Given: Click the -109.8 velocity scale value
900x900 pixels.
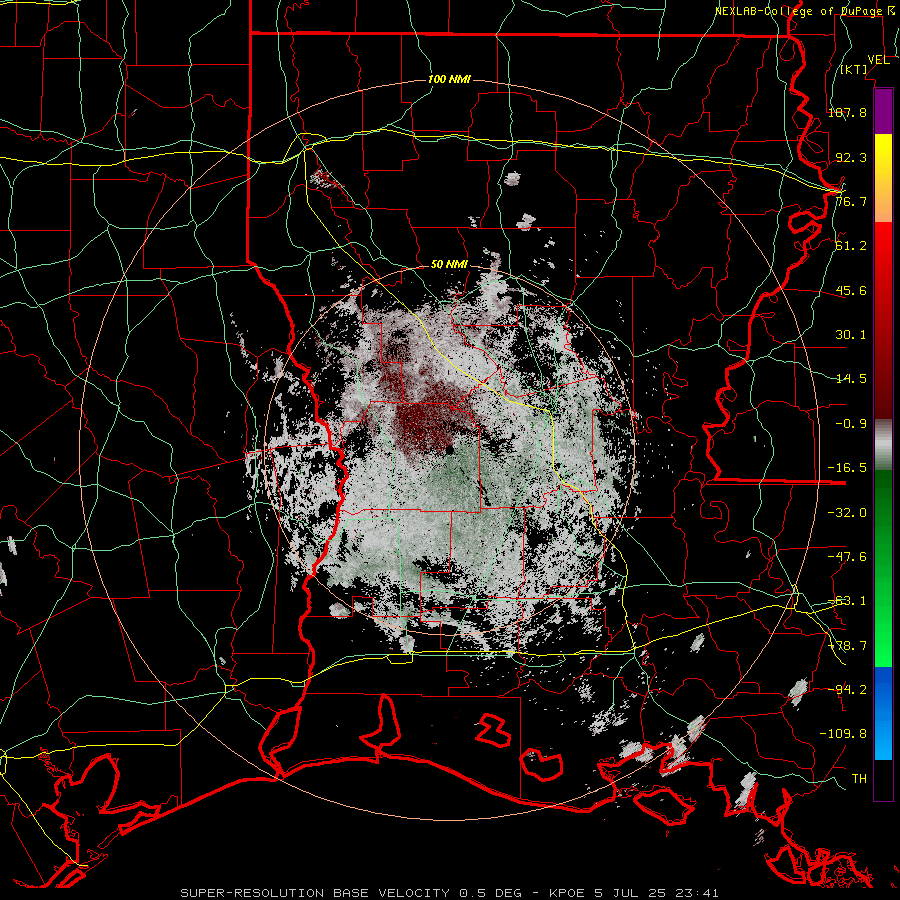Looking at the screenshot, I should (843, 734).
